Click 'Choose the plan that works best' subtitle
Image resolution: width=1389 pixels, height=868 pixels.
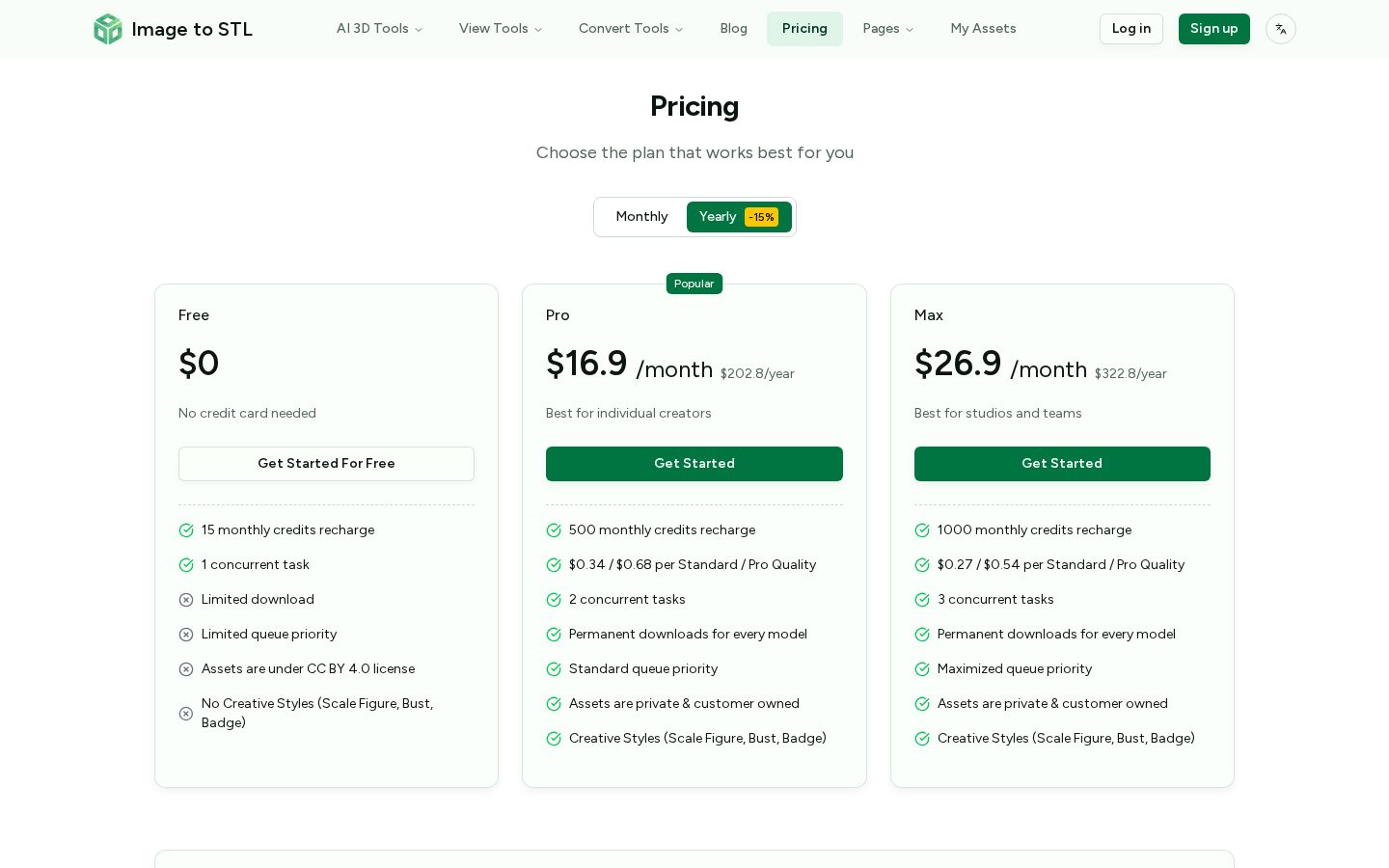[694, 152]
